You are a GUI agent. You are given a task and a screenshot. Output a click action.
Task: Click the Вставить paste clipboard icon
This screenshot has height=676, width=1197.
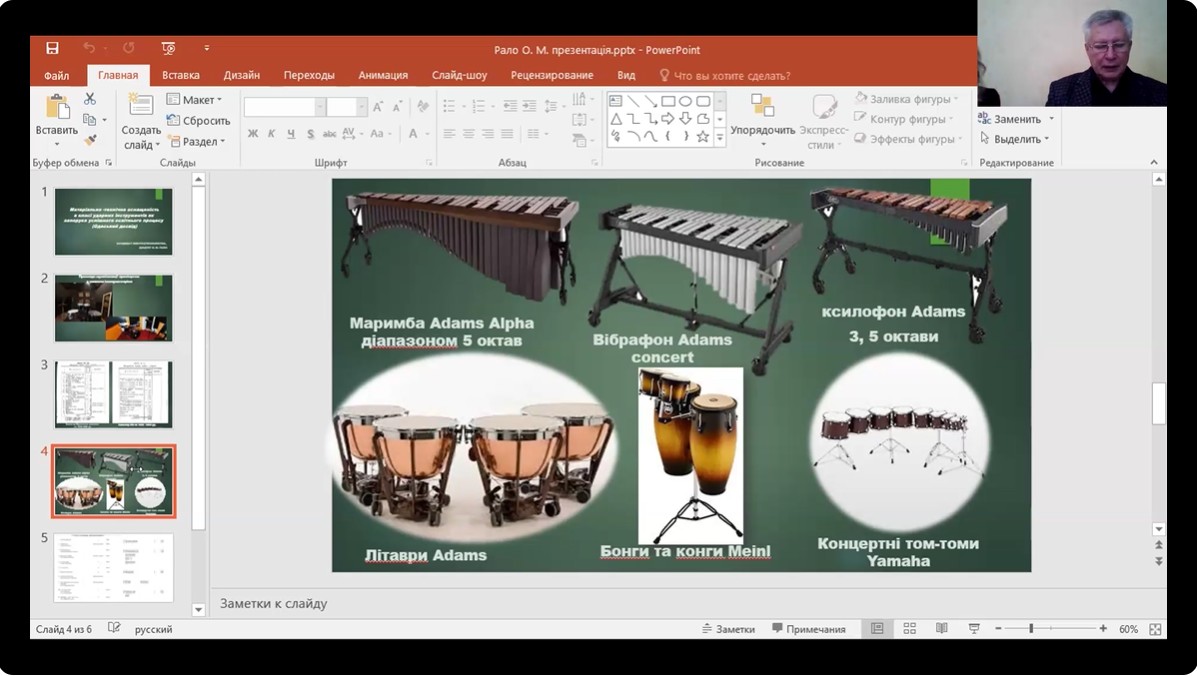click(x=57, y=107)
